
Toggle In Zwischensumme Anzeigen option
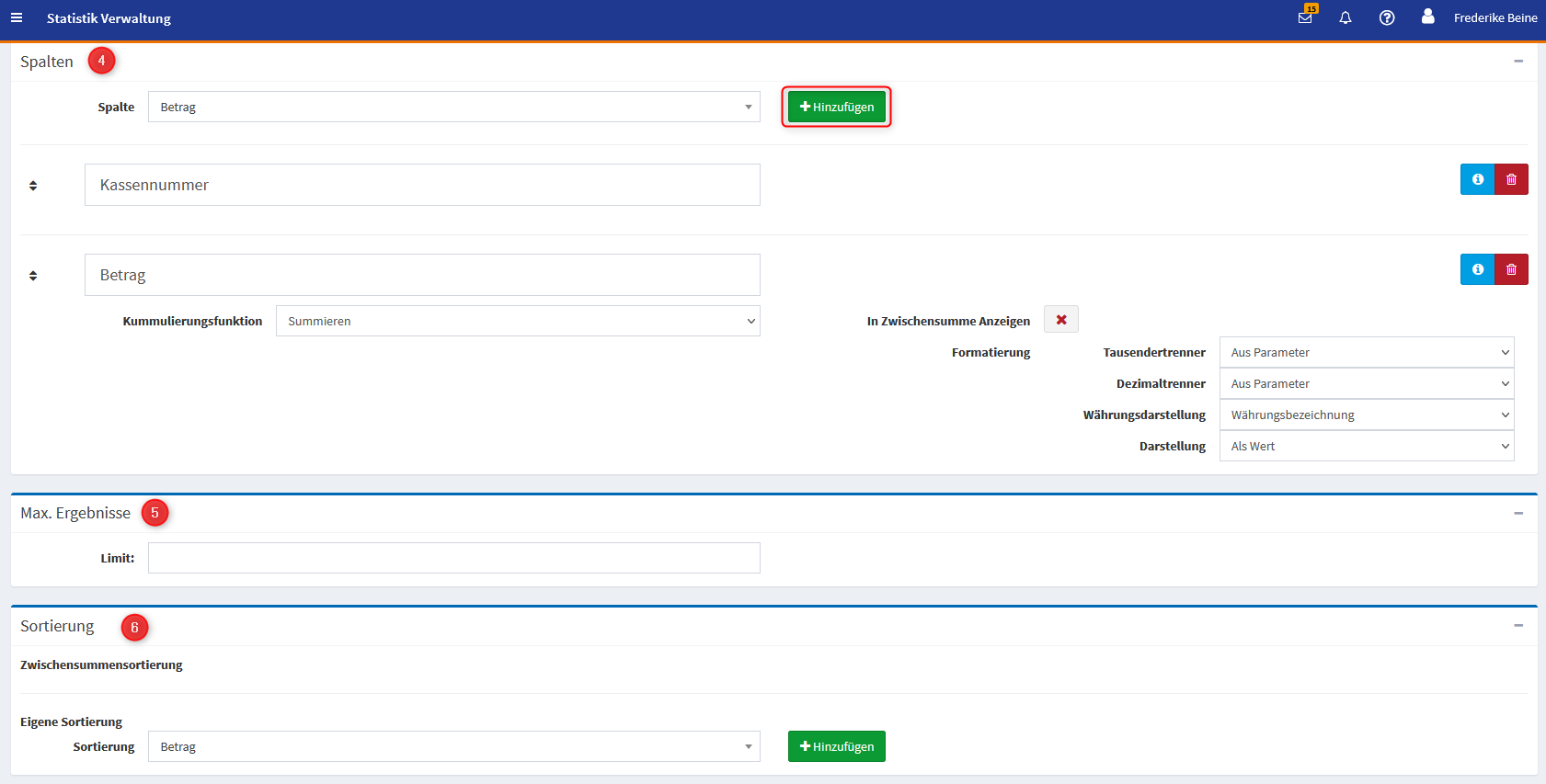pos(1060,320)
